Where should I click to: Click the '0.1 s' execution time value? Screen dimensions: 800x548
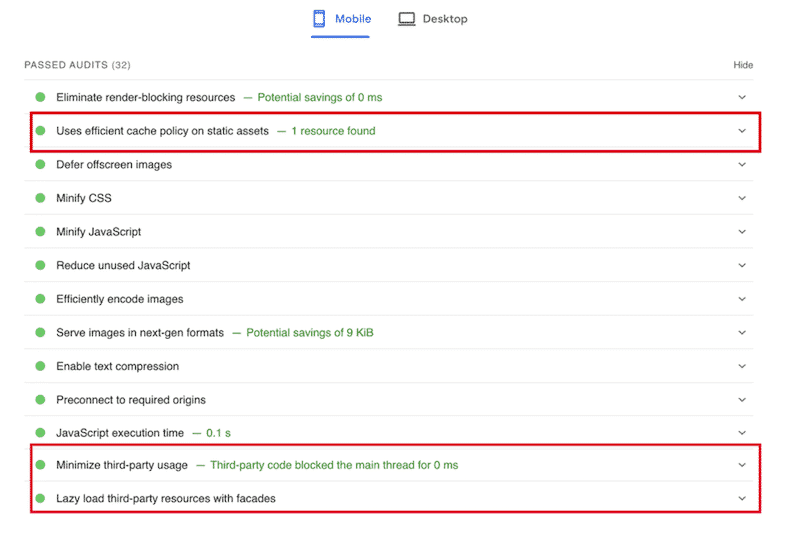(218, 433)
